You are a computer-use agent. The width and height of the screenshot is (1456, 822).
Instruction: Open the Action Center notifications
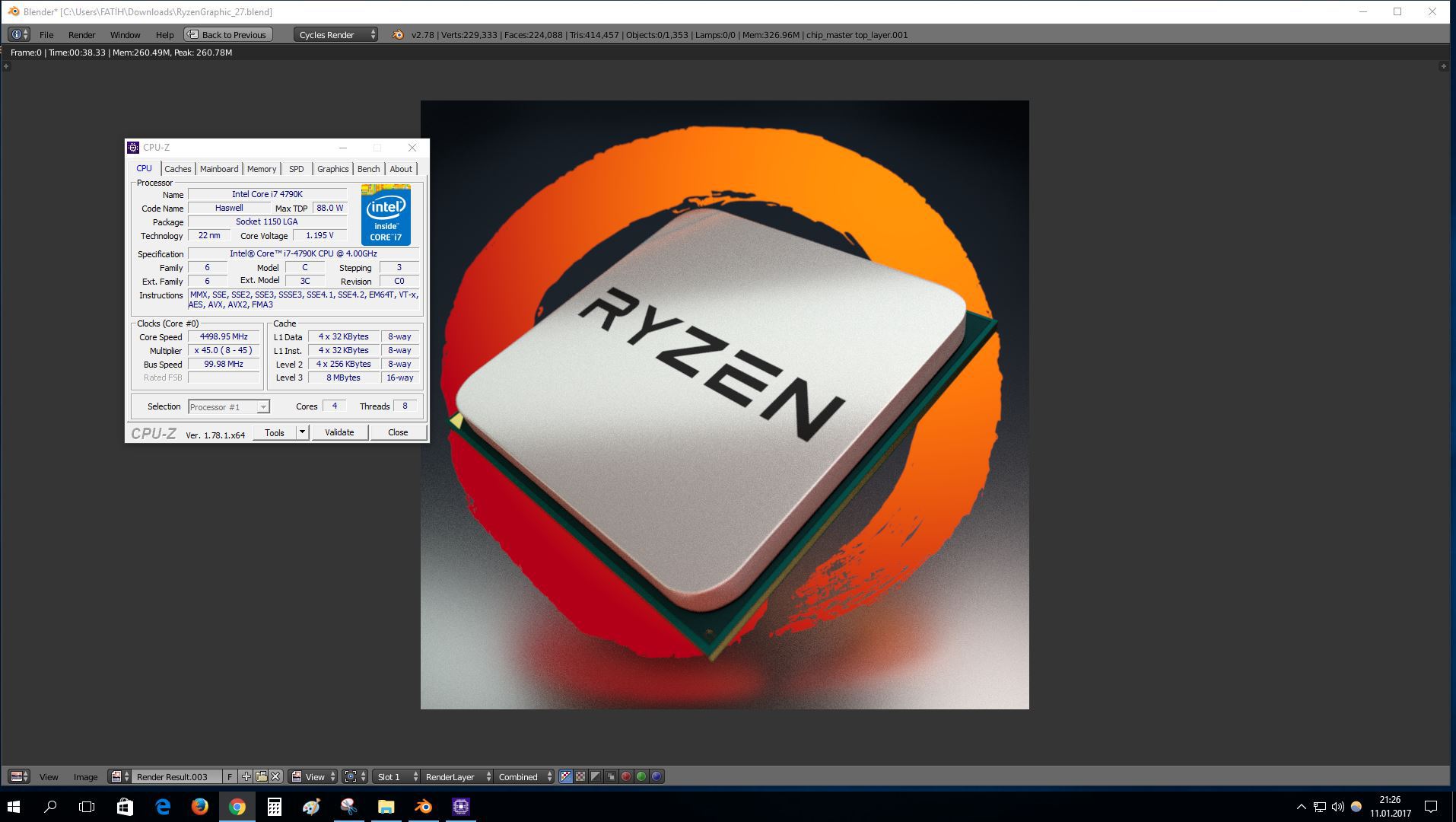[1431, 807]
